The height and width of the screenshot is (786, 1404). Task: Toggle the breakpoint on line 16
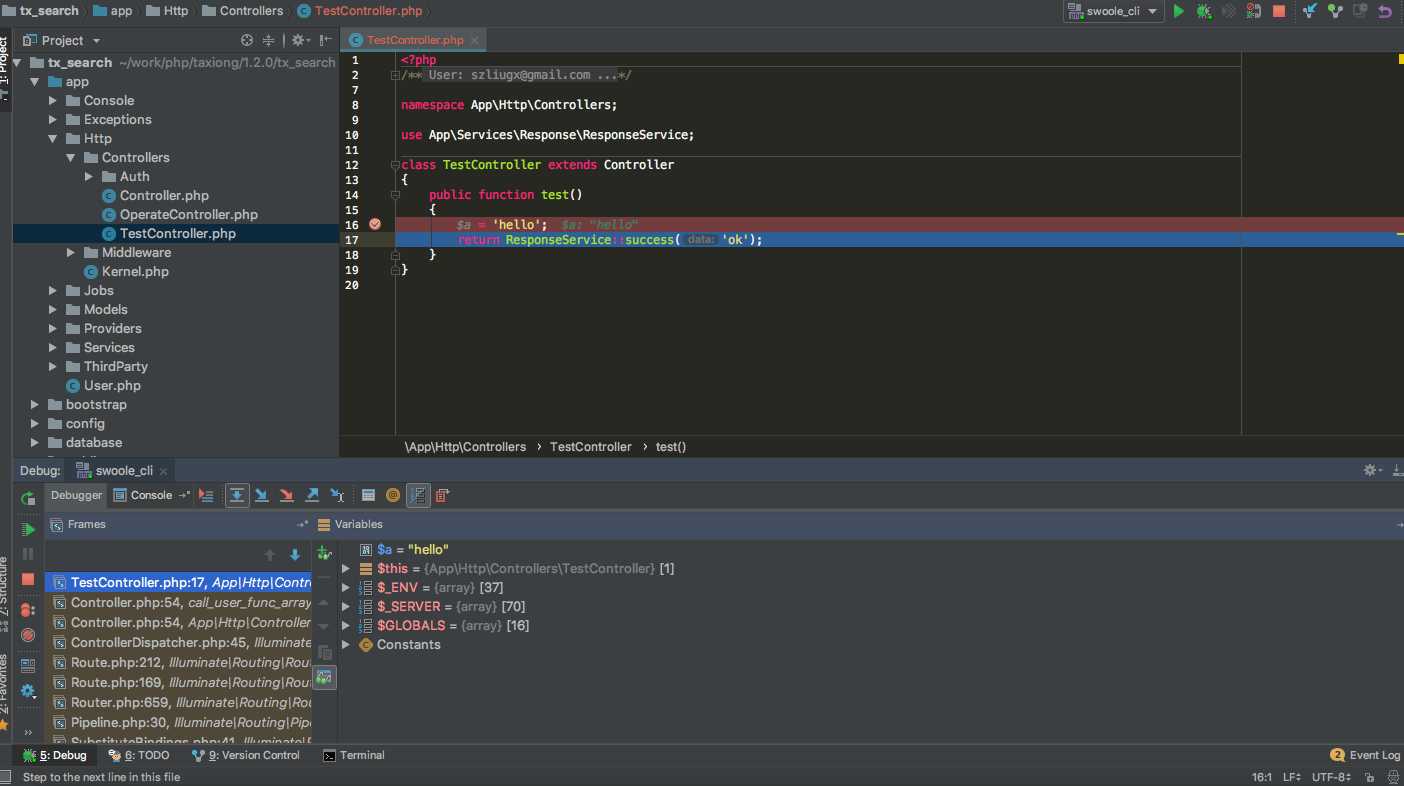coord(375,225)
